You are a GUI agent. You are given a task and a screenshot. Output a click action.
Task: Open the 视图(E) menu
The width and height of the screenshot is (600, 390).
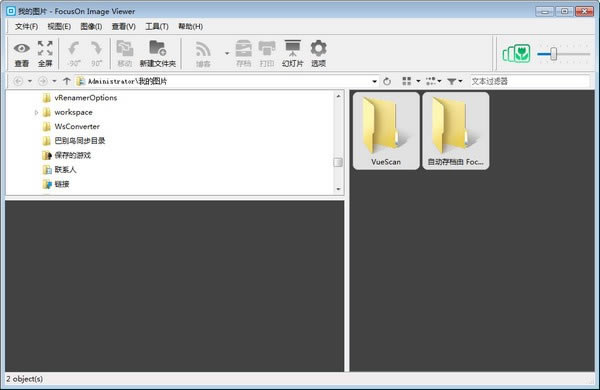pyautogui.click(x=59, y=26)
